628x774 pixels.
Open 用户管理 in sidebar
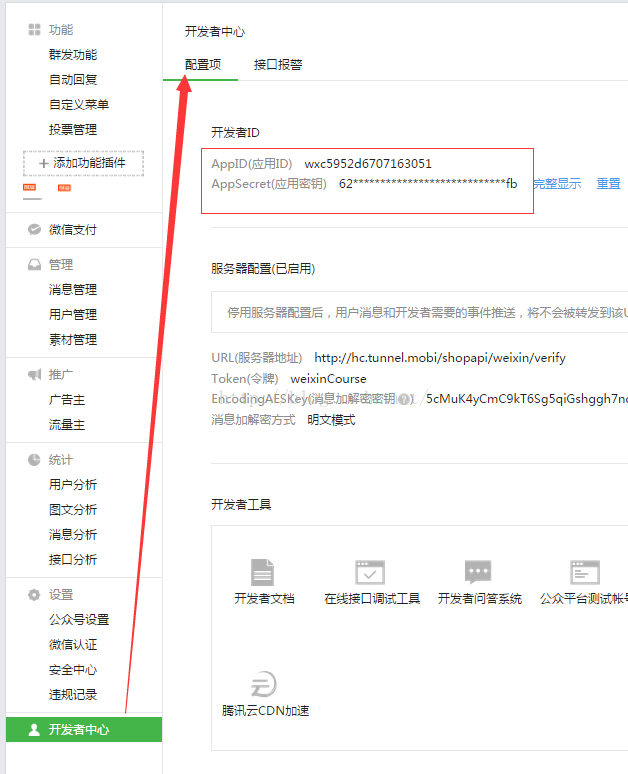(73, 314)
